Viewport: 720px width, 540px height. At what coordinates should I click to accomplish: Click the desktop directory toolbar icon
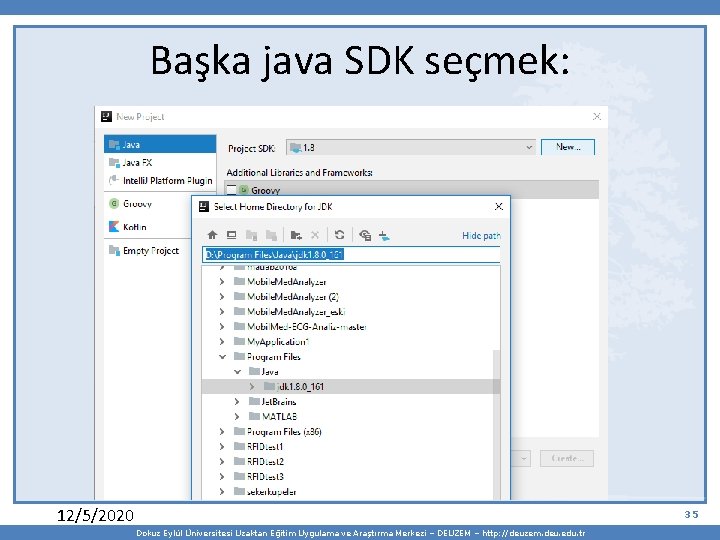click(x=231, y=235)
